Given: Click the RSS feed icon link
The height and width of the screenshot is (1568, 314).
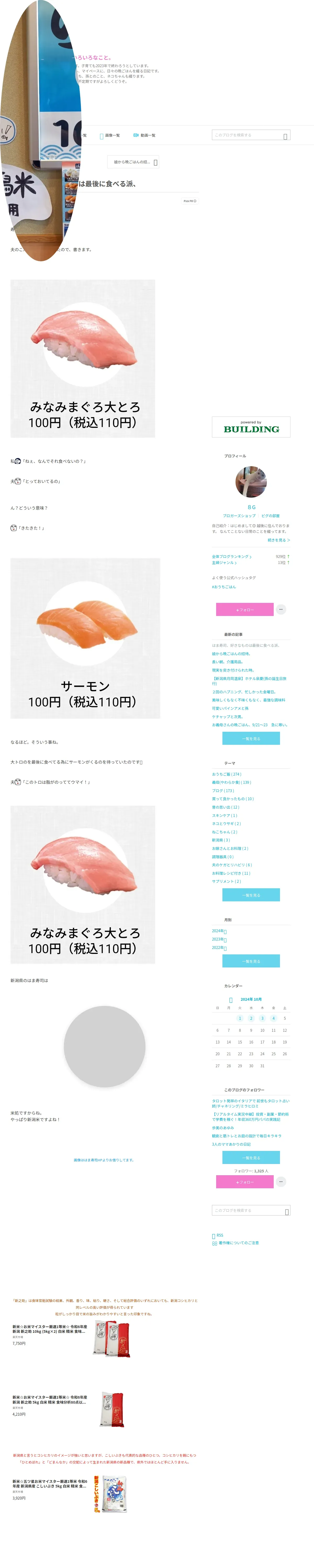Looking at the screenshot, I should [218, 1235].
